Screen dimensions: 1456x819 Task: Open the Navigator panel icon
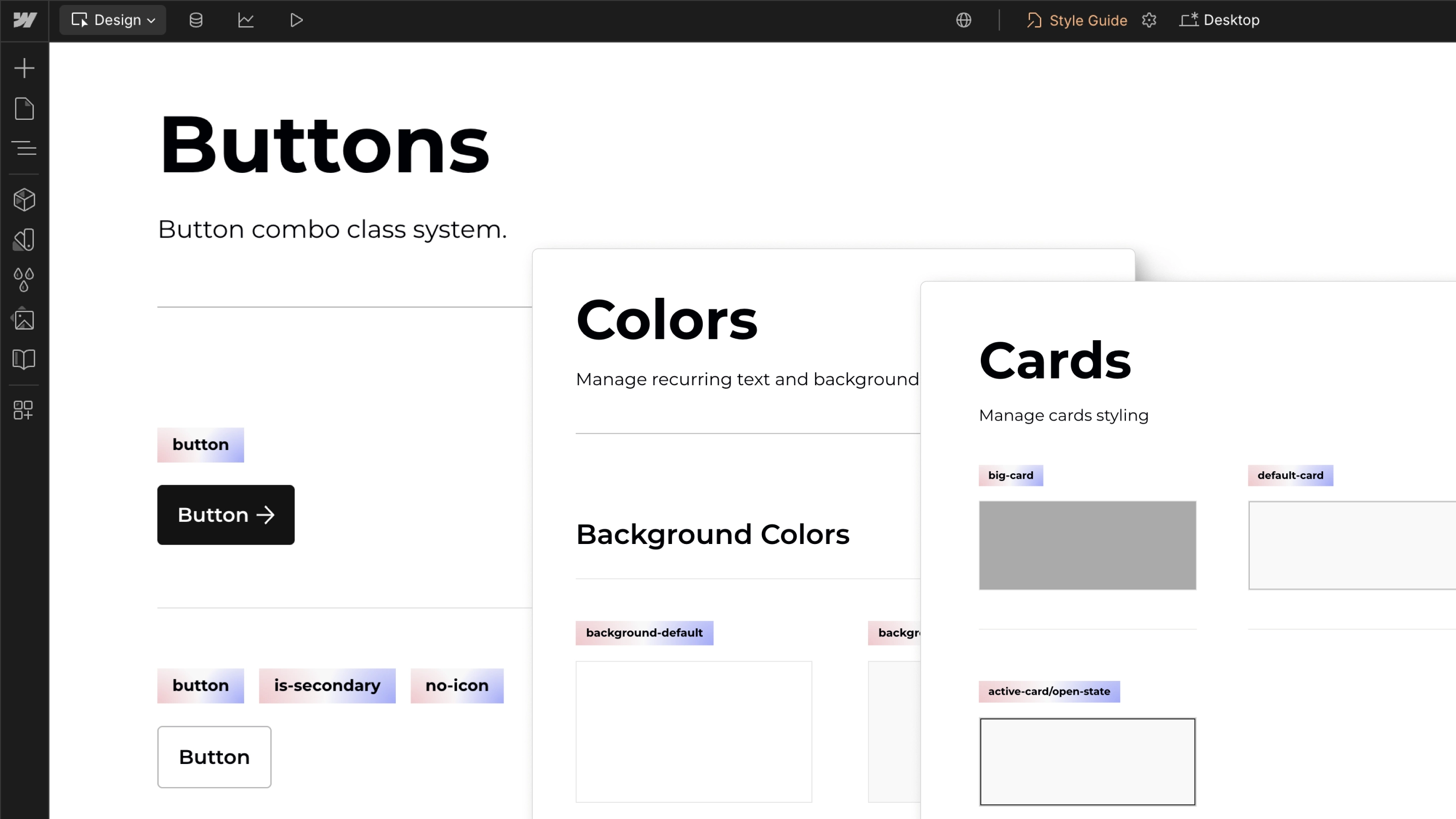point(24,148)
